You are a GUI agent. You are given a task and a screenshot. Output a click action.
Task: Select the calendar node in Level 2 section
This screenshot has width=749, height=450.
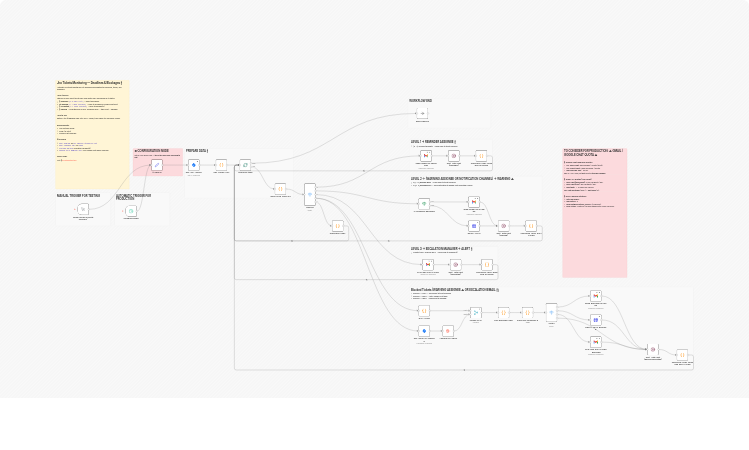pyautogui.click(x=474, y=226)
